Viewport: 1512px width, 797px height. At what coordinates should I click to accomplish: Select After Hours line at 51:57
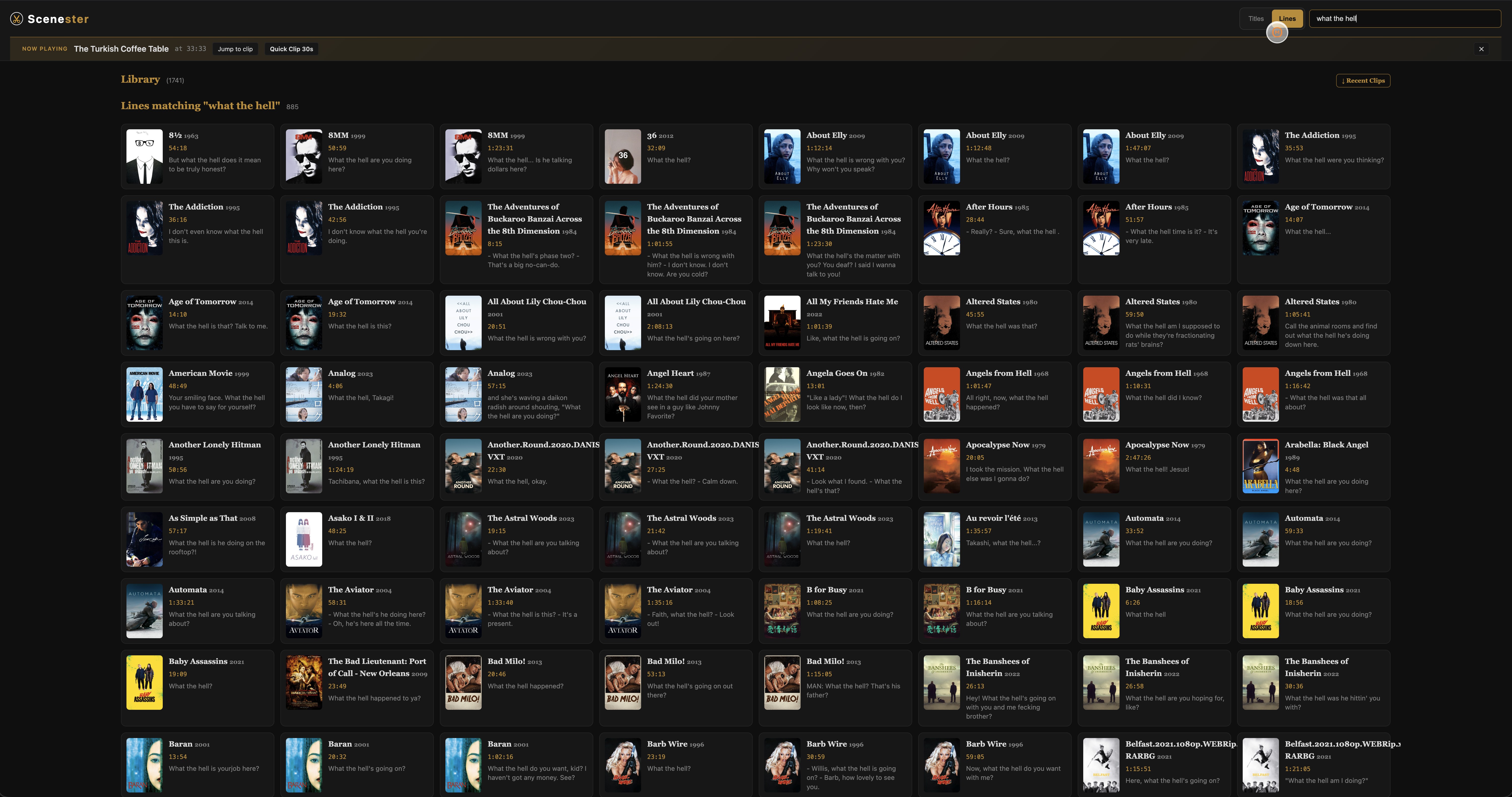tap(1154, 240)
